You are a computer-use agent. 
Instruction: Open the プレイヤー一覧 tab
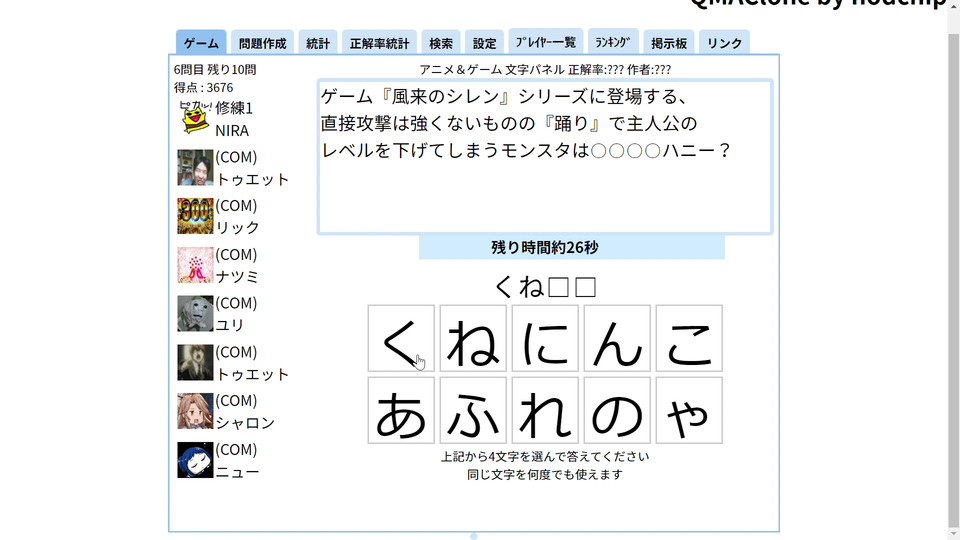coord(546,42)
